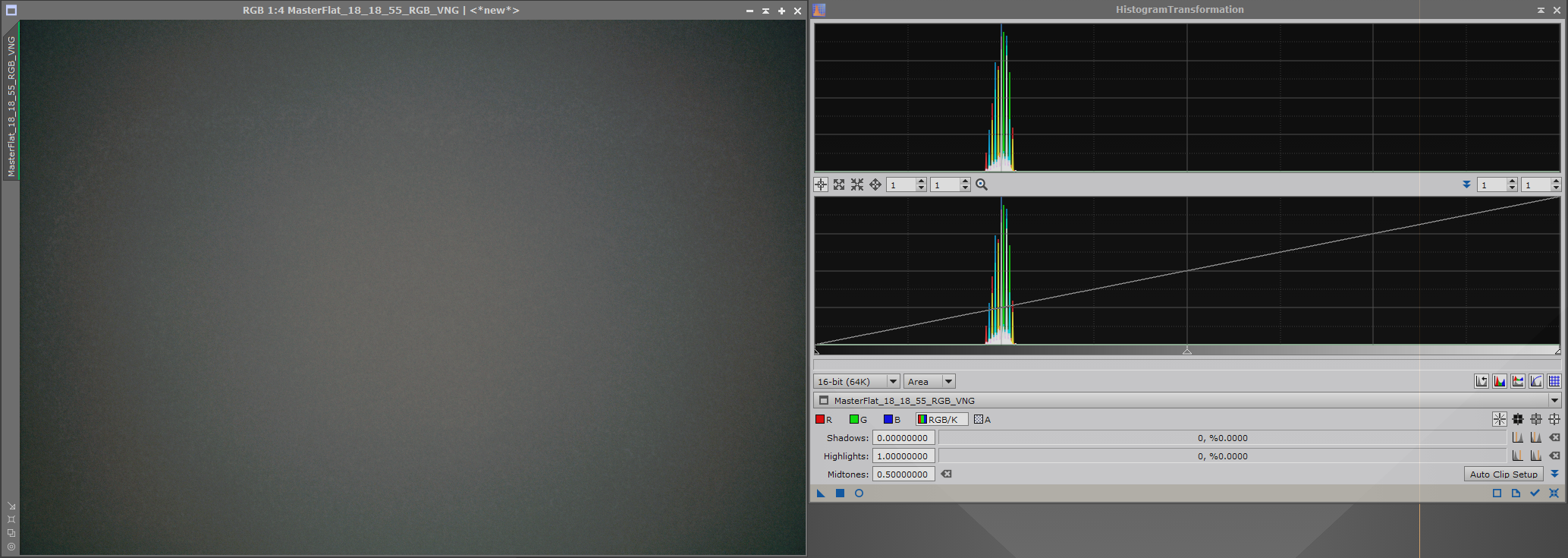Click the blue New Instance triangle icon

[x=821, y=493]
